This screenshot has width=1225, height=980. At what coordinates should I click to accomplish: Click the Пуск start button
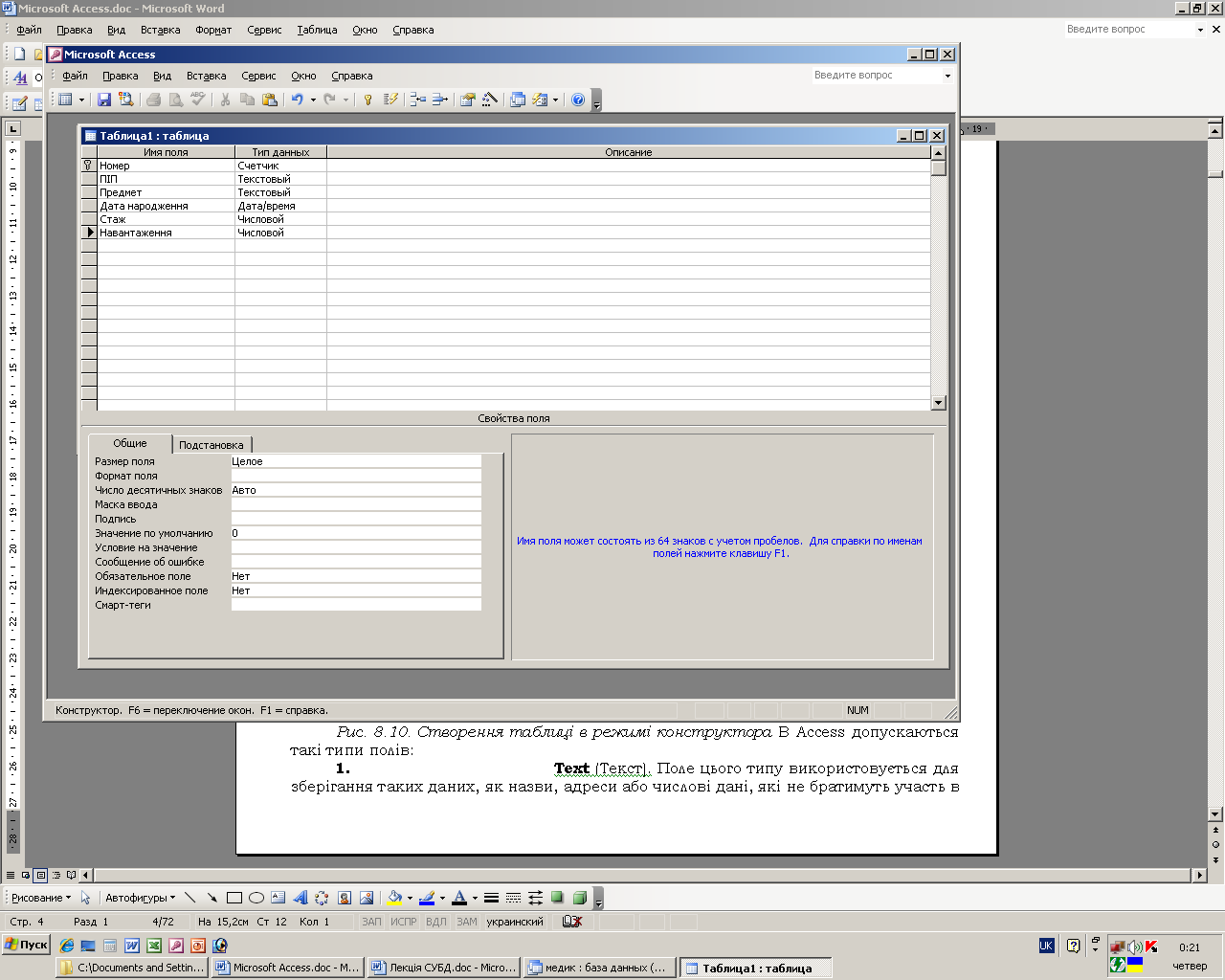tap(26, 945)
